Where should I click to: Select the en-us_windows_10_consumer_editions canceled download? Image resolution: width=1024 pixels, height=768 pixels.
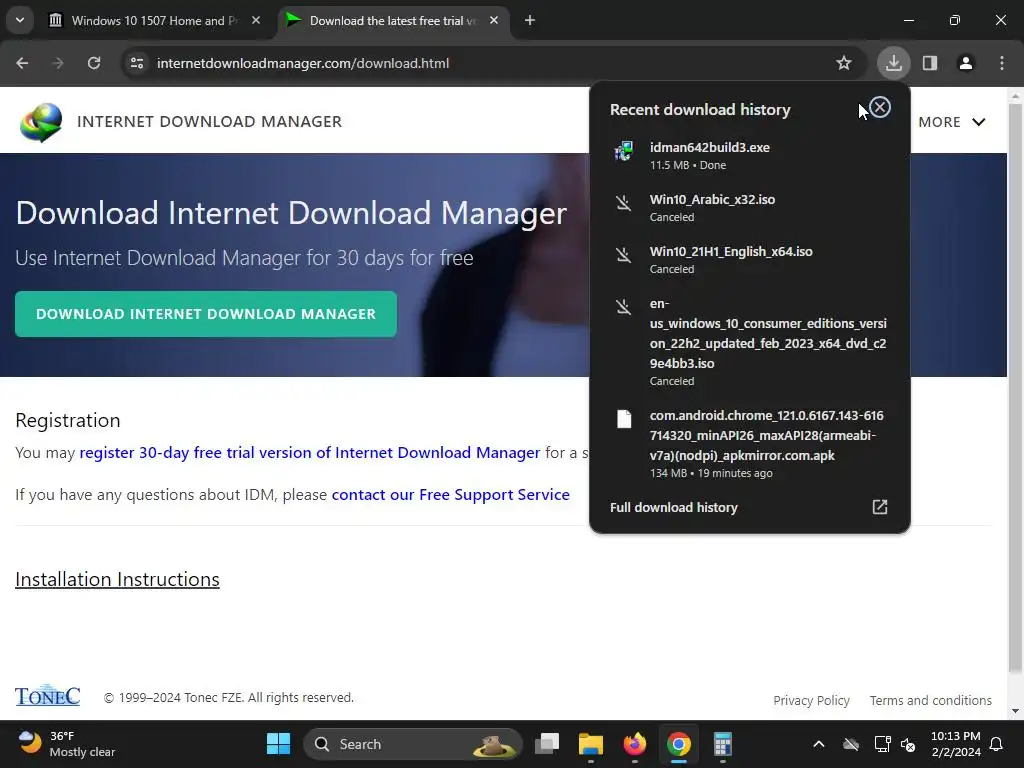[749, 342]
